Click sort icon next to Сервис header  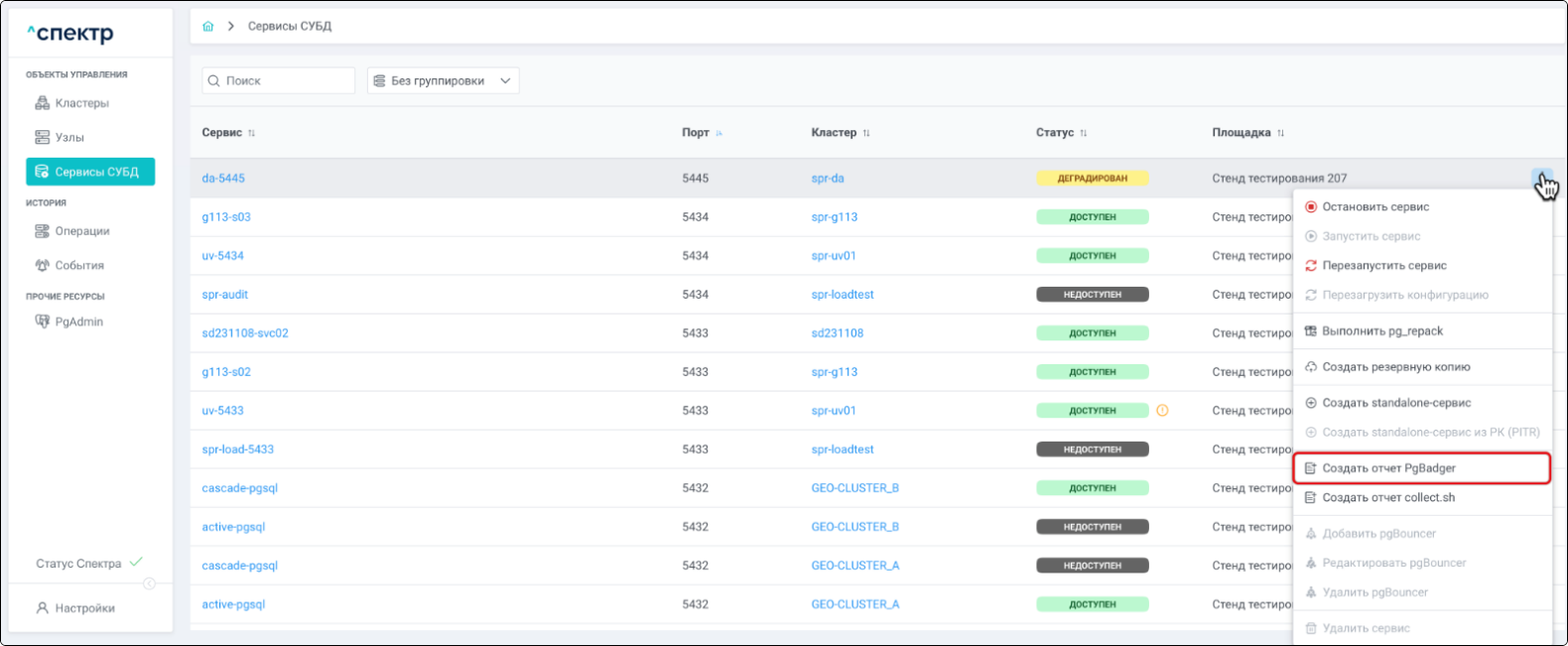tap(251, 133)
